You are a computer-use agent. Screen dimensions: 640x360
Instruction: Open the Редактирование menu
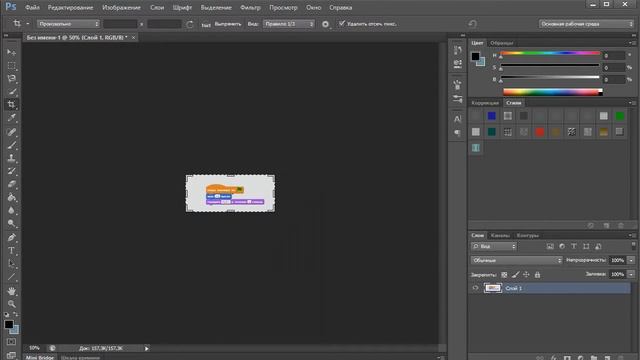70,7
